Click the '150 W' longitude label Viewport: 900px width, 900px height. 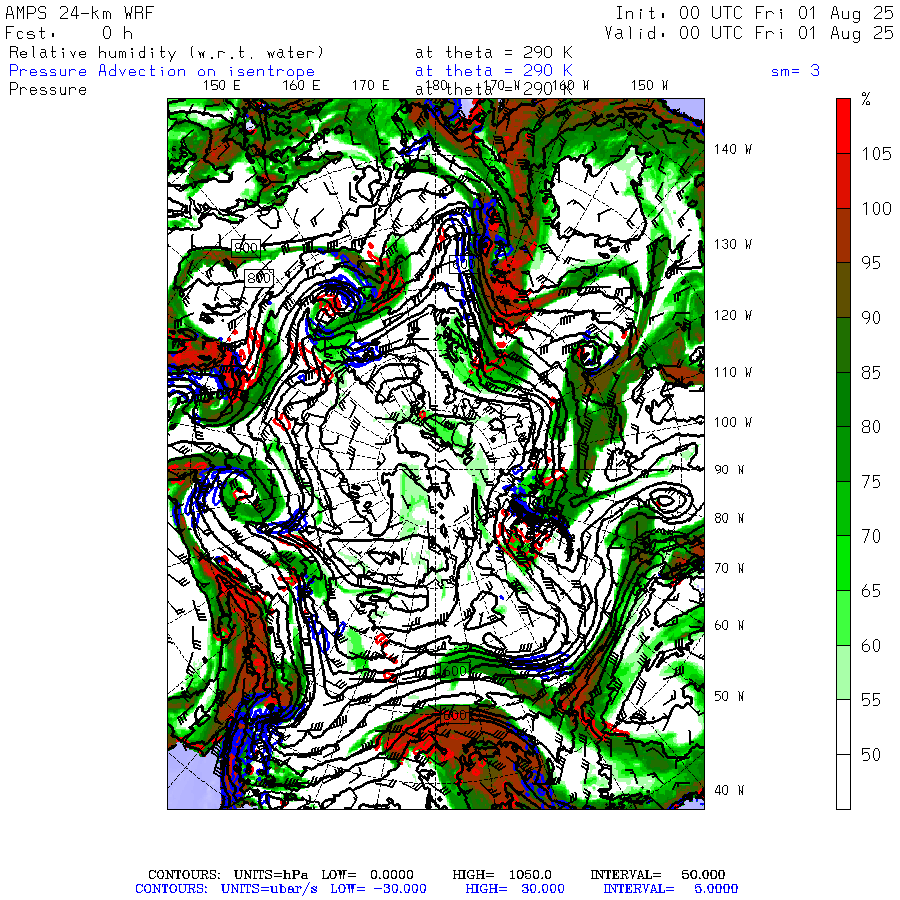pos(649,86)
